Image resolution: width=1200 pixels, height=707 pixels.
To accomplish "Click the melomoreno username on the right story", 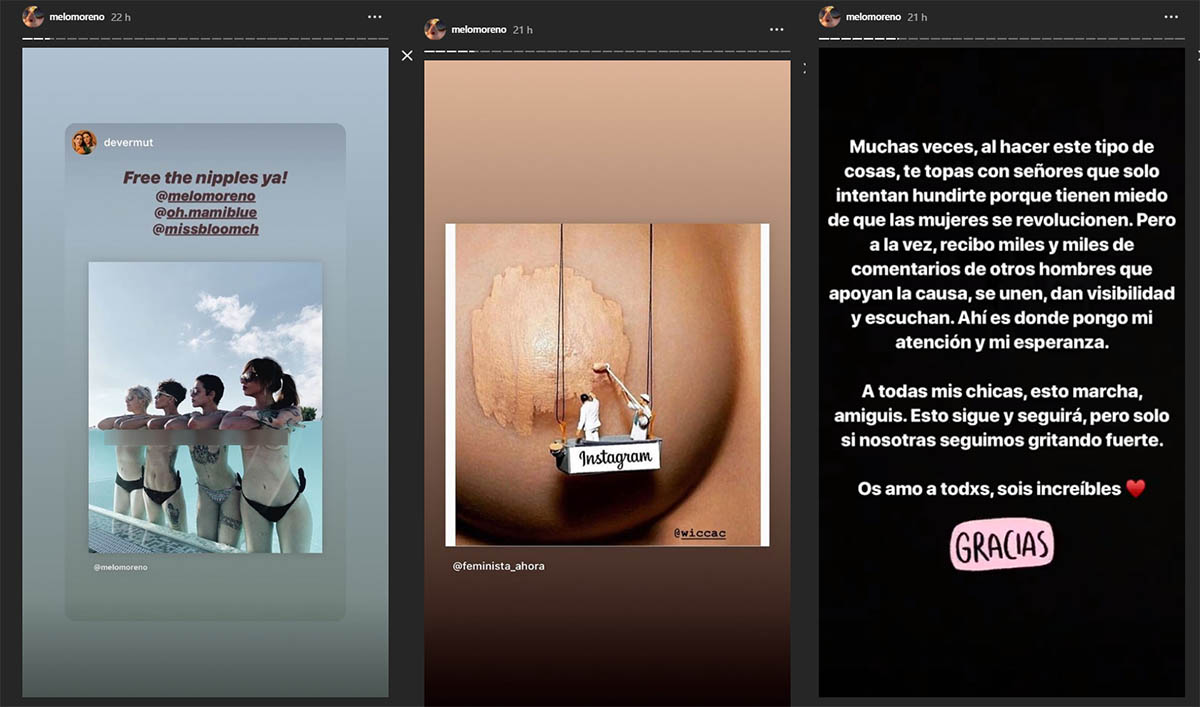I will pos(875,17).
